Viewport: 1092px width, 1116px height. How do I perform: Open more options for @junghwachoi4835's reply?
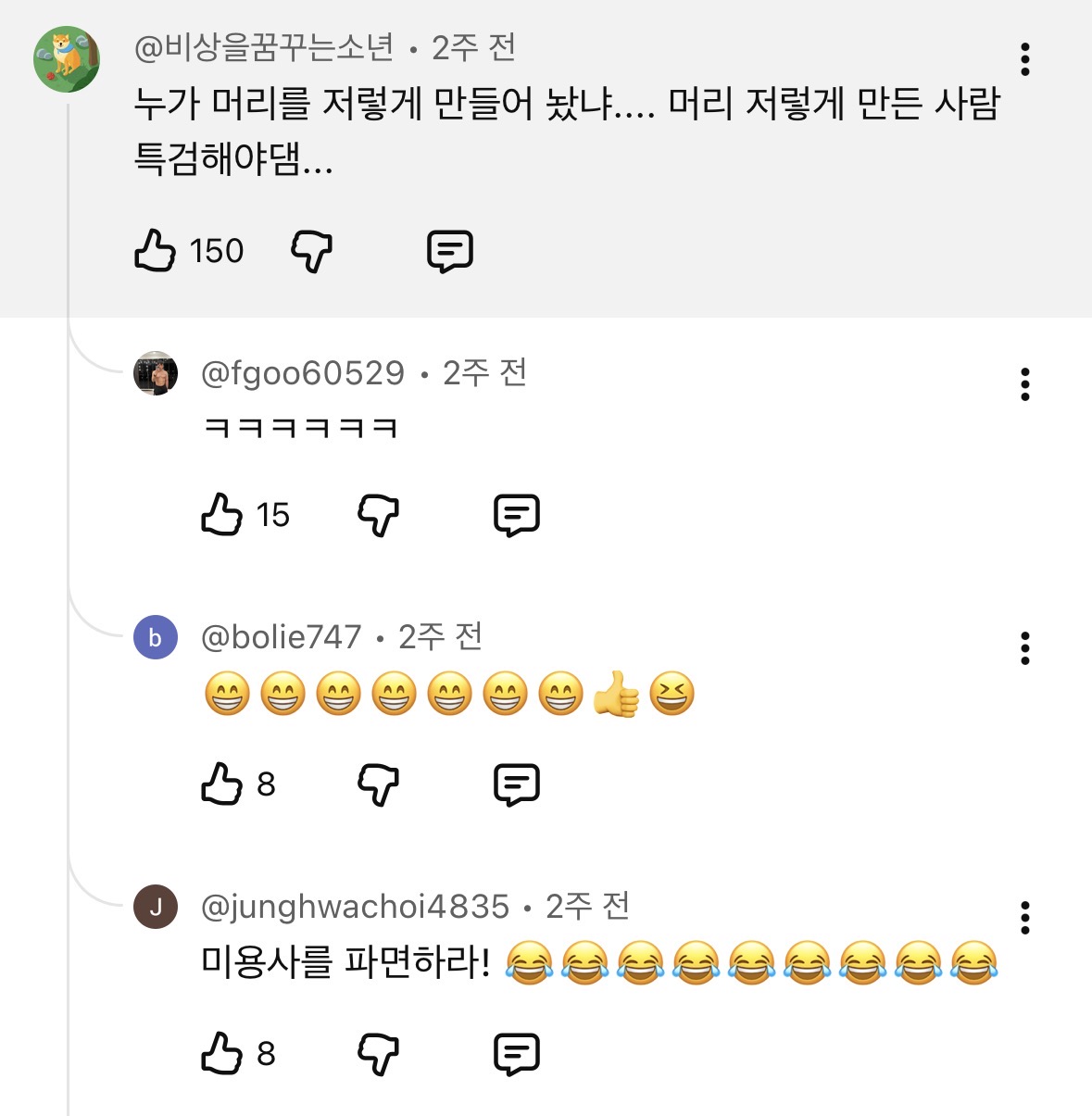(x=1025, y=918)
